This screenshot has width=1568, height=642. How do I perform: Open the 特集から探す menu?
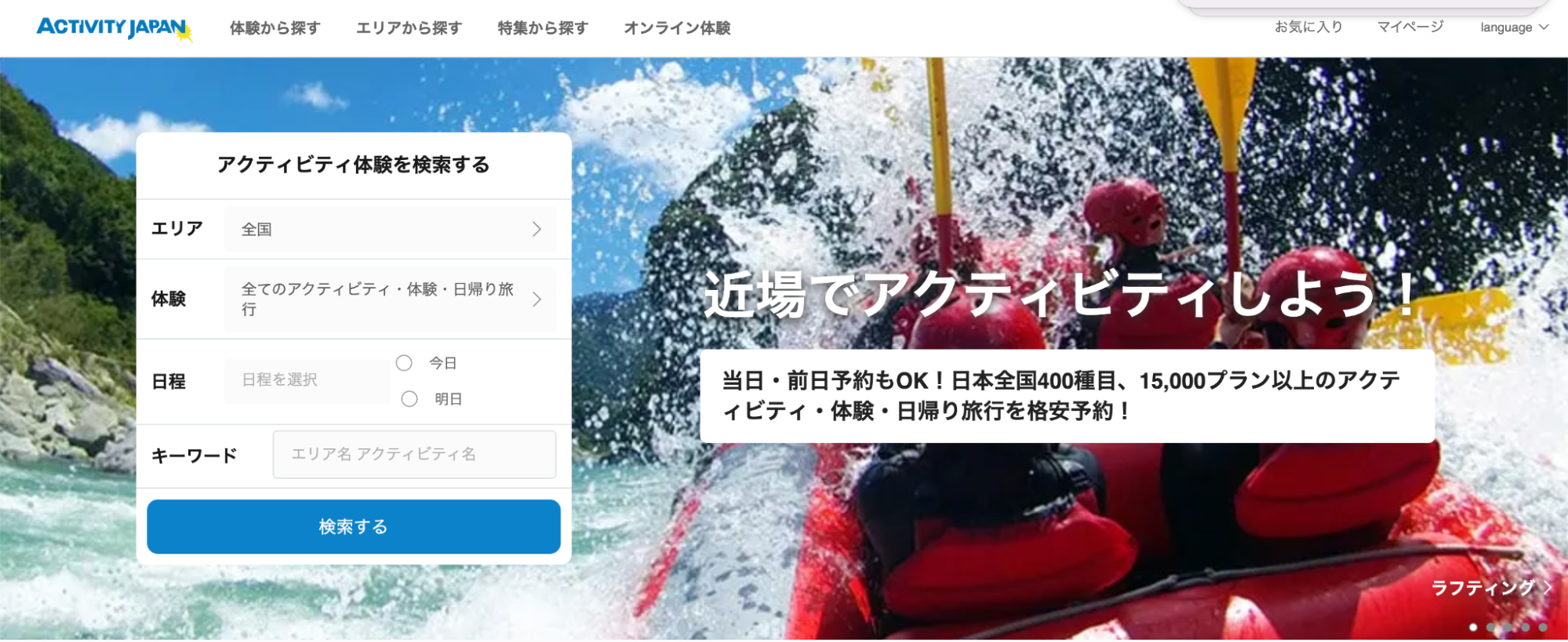(543, 28)
